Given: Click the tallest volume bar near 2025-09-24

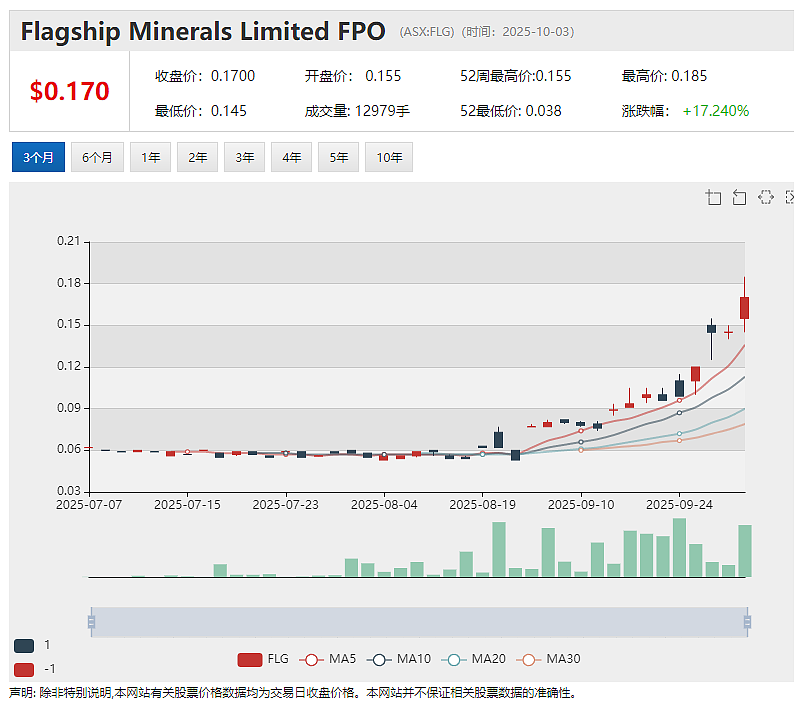Looking at the screenshot, I should pyautogui.click(x=679, y=547).
